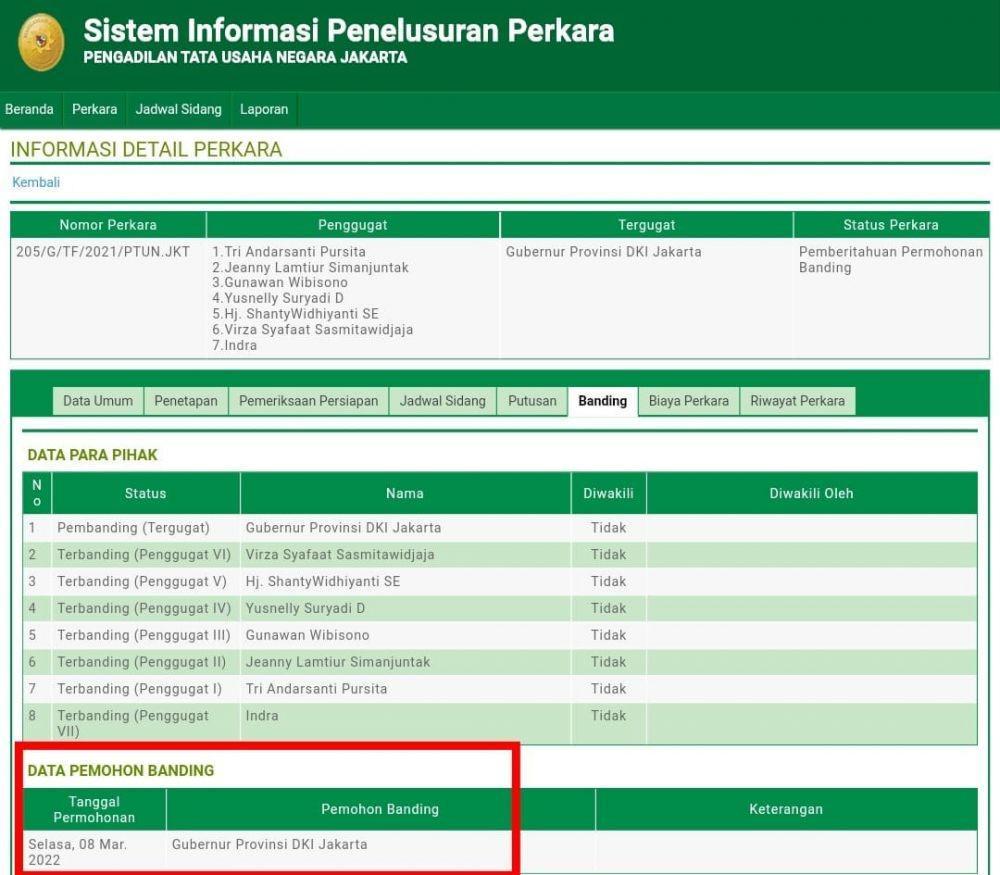
Task: Click the Status Perkara column header
Action: click(891, 225)
